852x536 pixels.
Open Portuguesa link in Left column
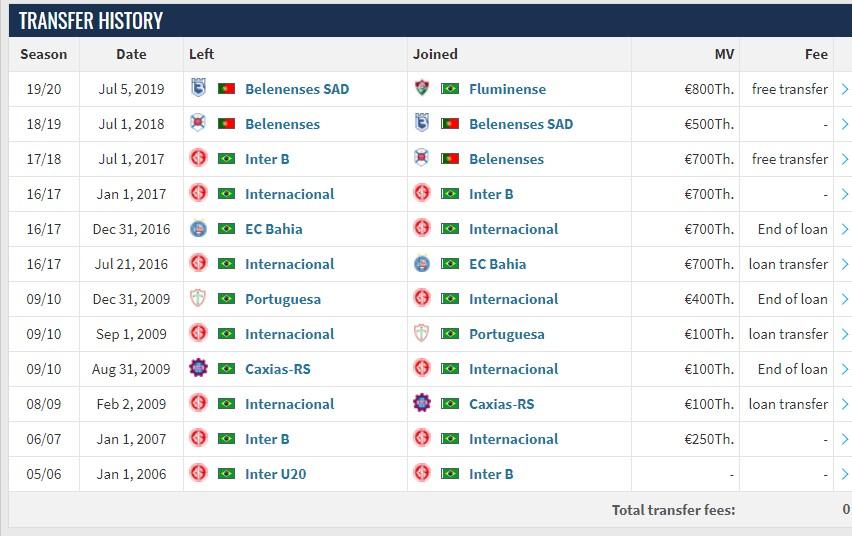[x=283, y=299]
